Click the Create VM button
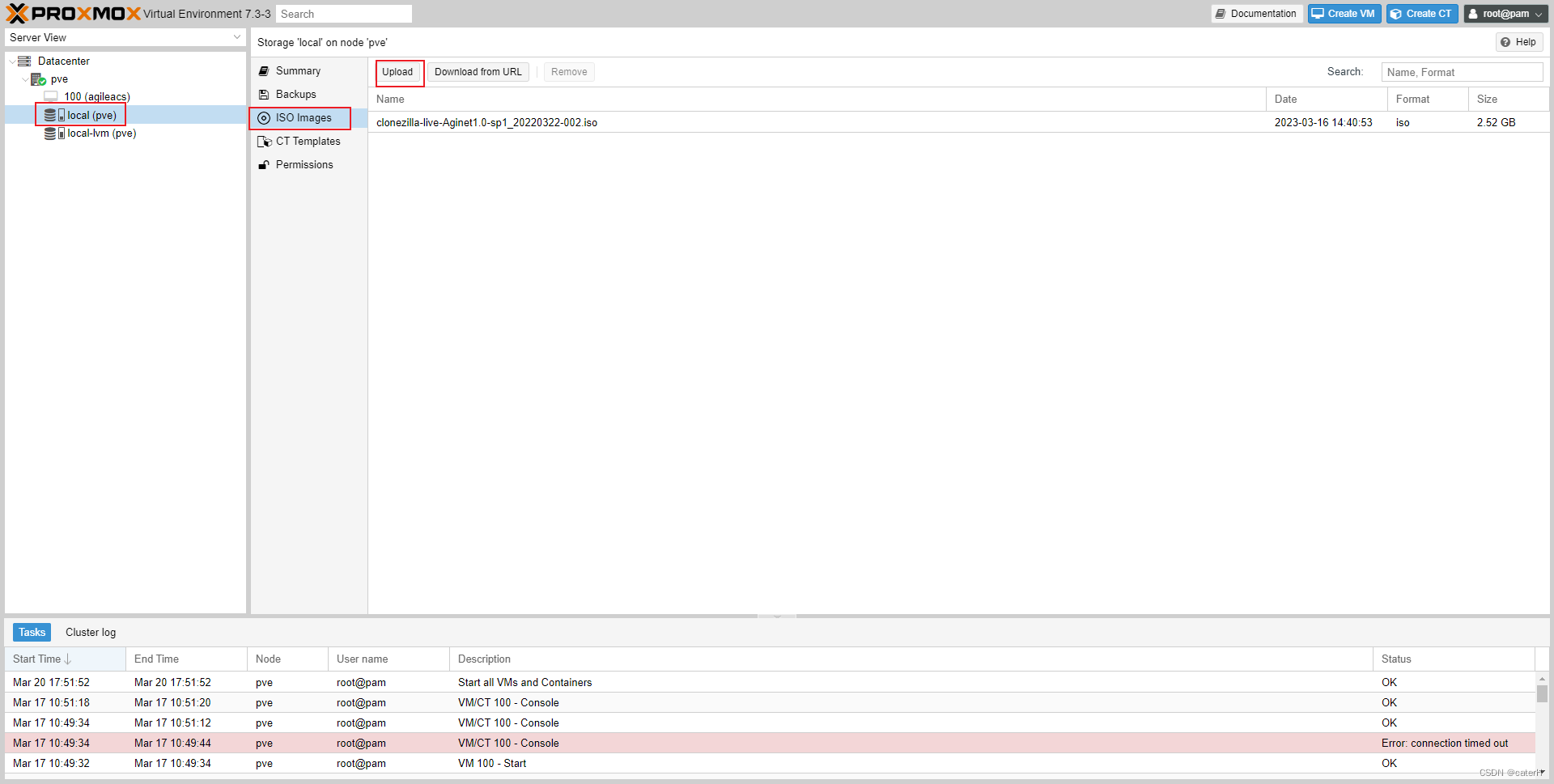 click(x=1344, y=14)
